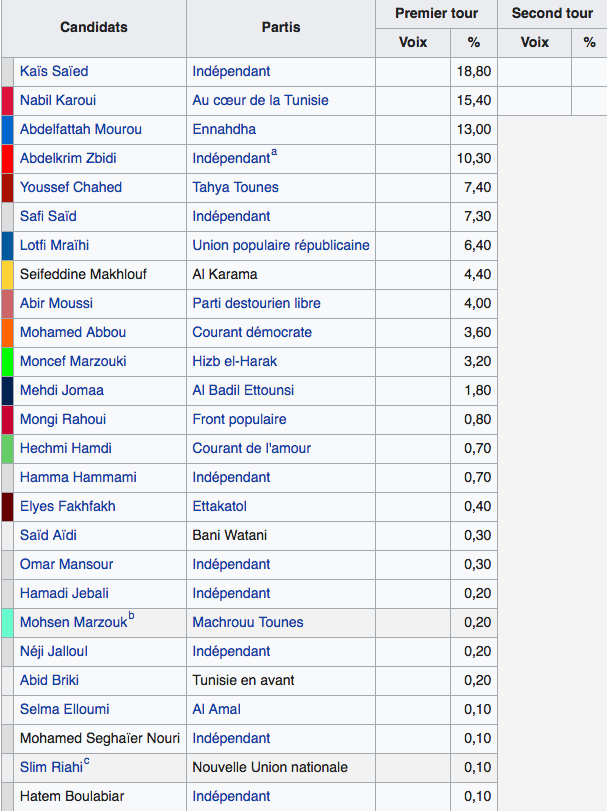Image resolution: width=607 pixels, height=811 pixels.
Task: Select the 13,00 percentage cell
Action: (x=474, y=129)
